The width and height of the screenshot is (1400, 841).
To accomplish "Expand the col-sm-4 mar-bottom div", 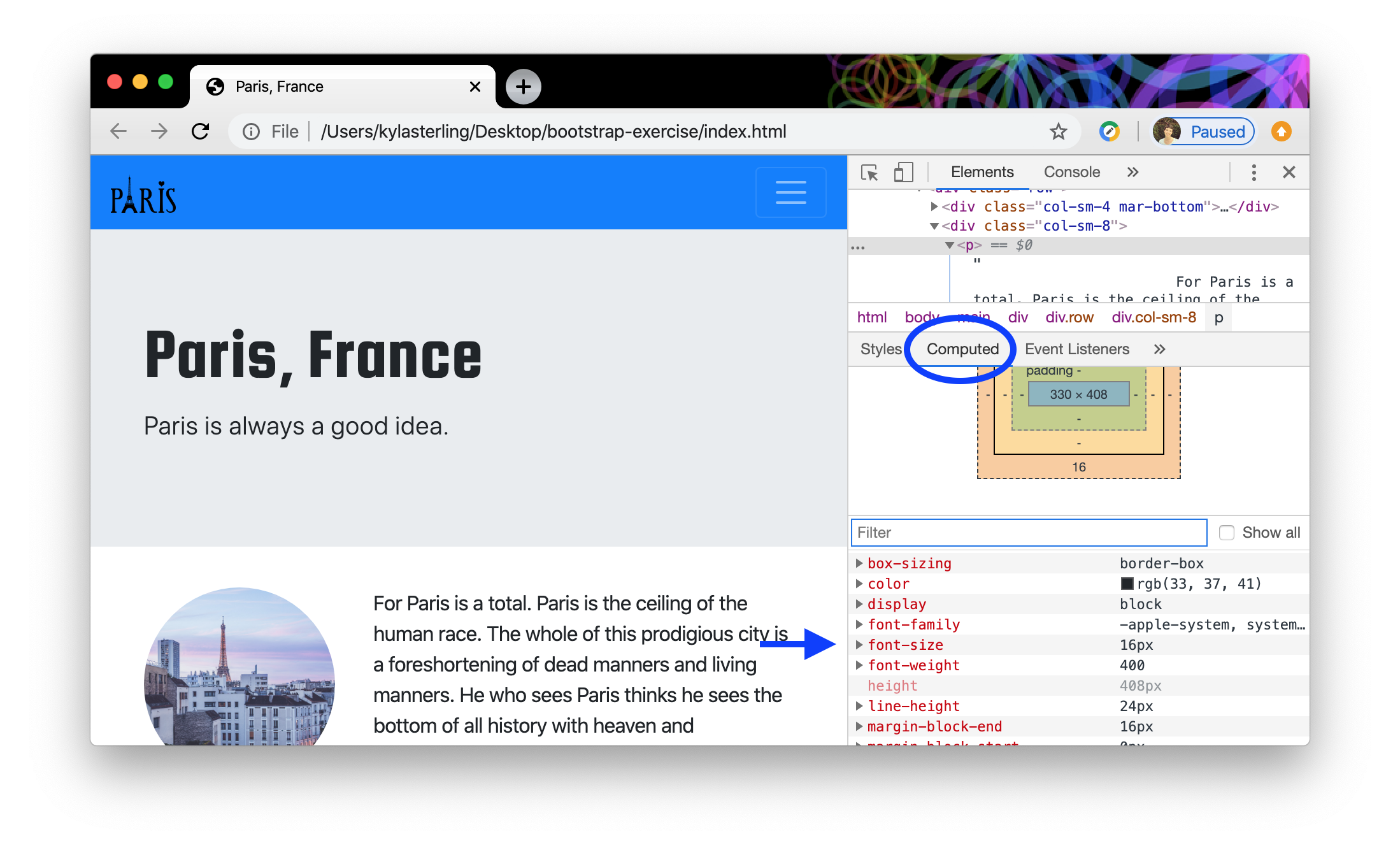I will click(x=933, y=206).
